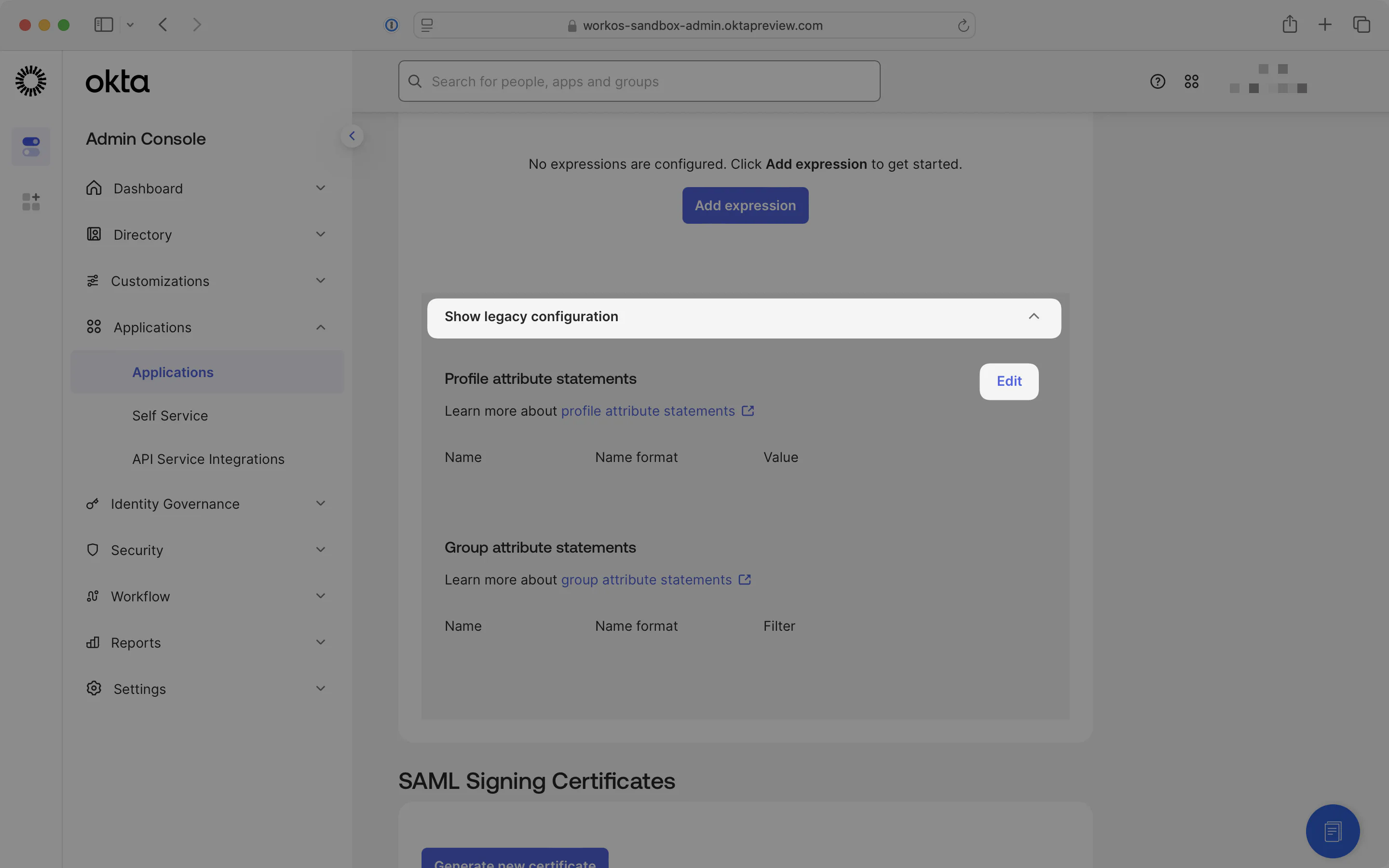Expand the Workflow menu chevron
Image resolution: width=1389 pixels, height=868 pixels.
[321, 596]
